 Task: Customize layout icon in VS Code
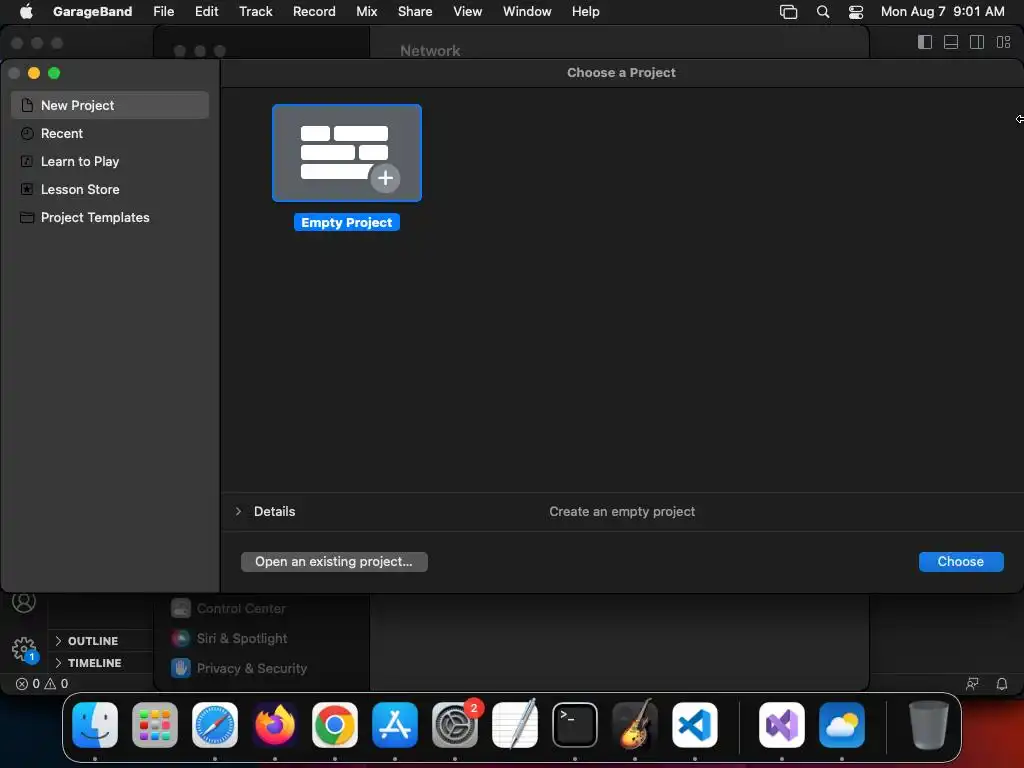point(1003,42)
